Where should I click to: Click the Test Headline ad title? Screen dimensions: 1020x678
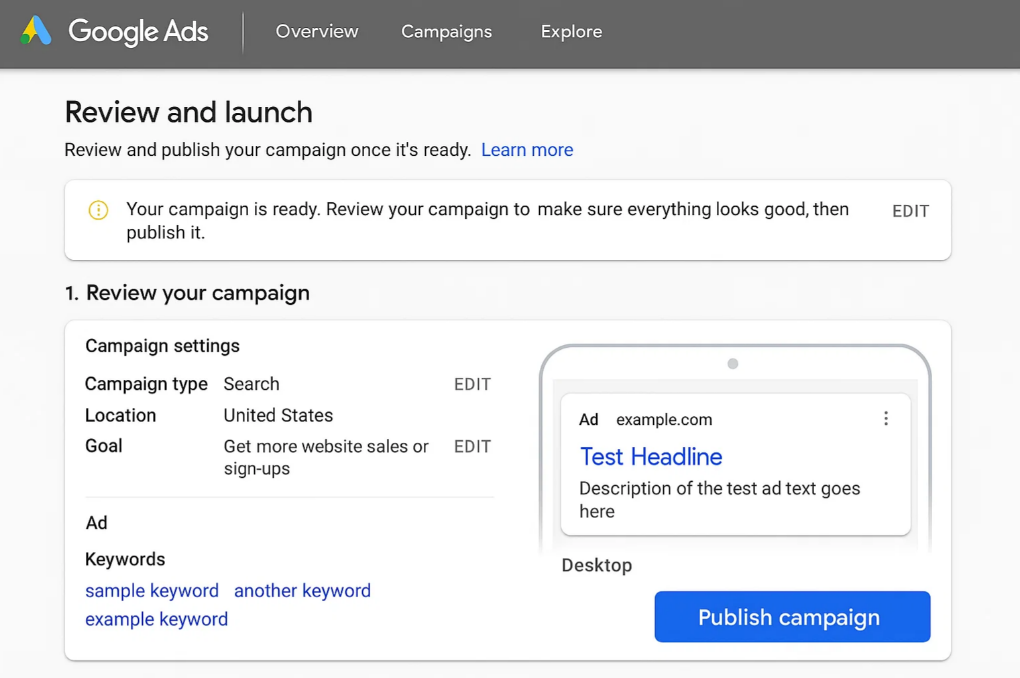[651, 457]
